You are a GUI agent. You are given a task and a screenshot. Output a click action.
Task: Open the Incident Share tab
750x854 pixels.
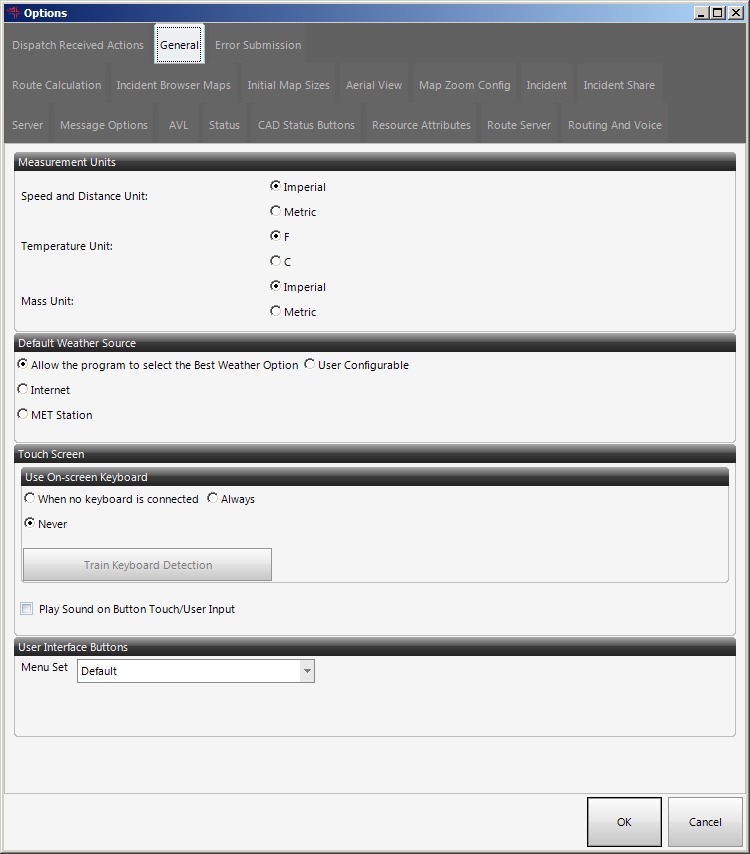pyautogui.click(x=619, y=85)
